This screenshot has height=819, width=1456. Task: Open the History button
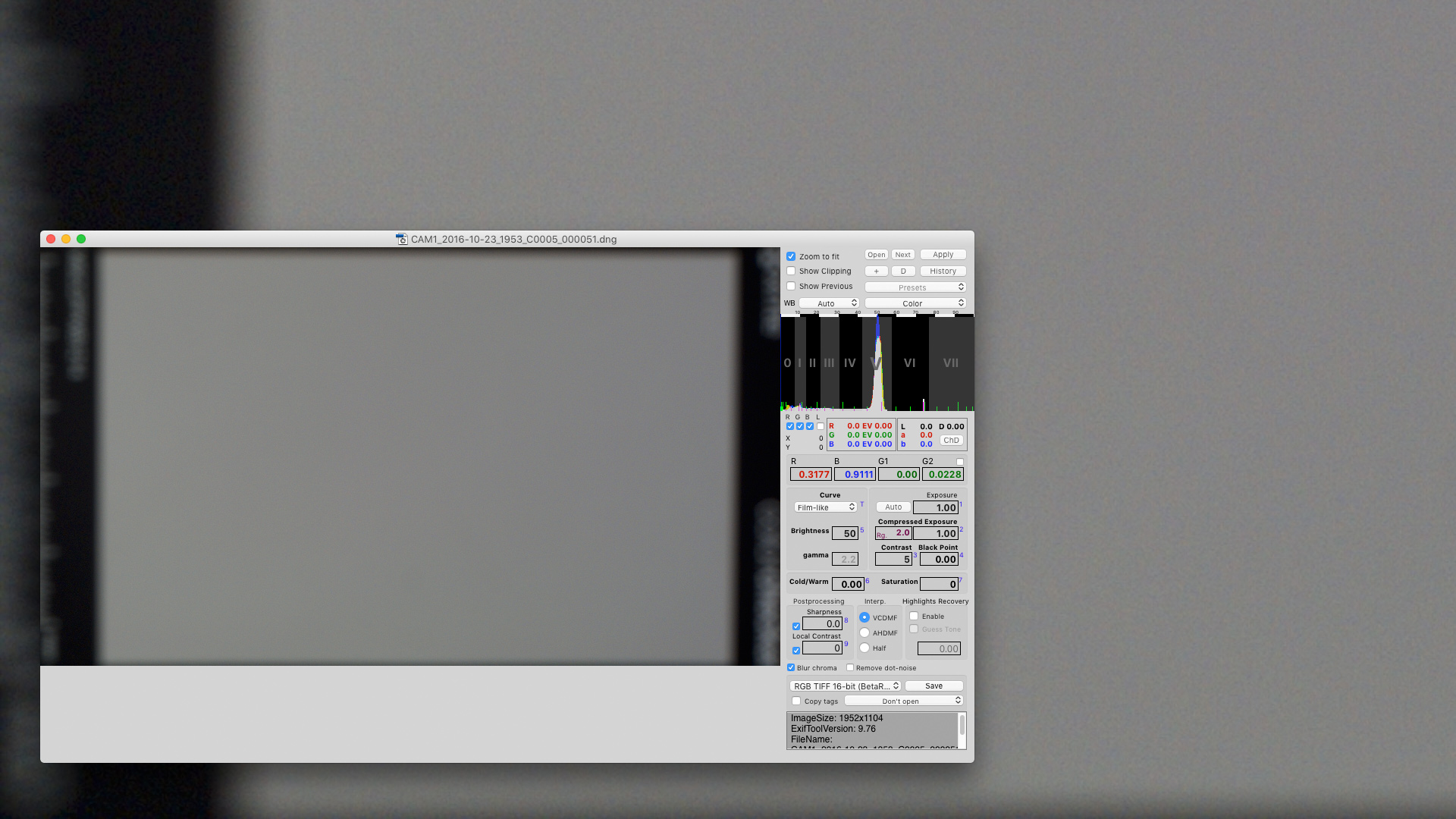pos(943,271)
